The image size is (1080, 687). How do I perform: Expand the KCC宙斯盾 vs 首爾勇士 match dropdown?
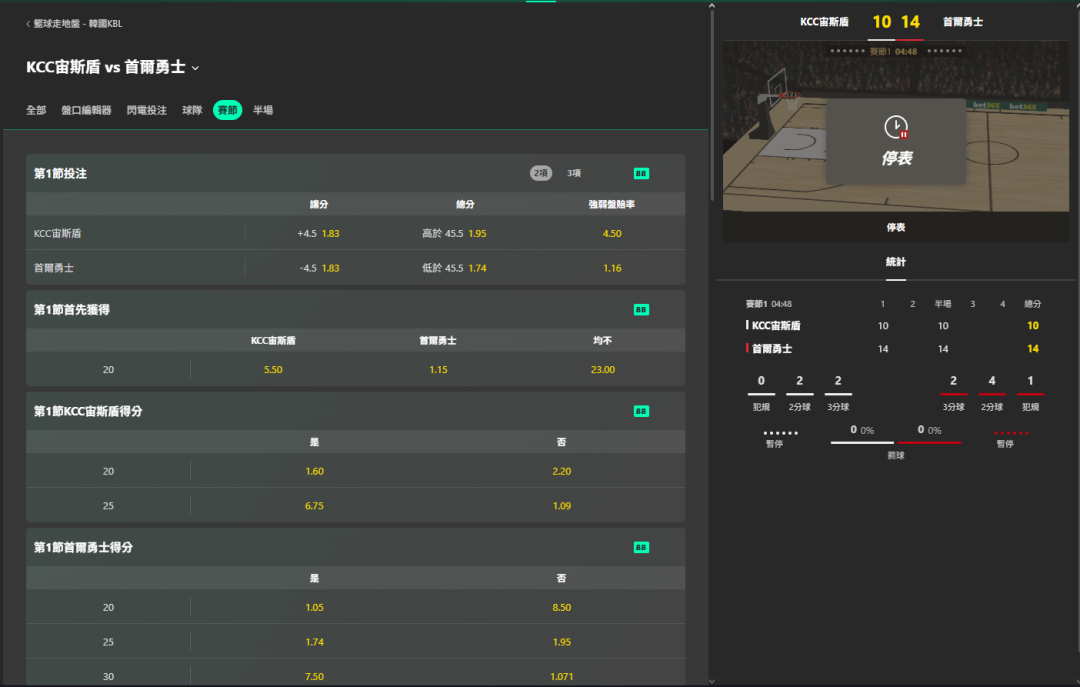tap(195, 68)
